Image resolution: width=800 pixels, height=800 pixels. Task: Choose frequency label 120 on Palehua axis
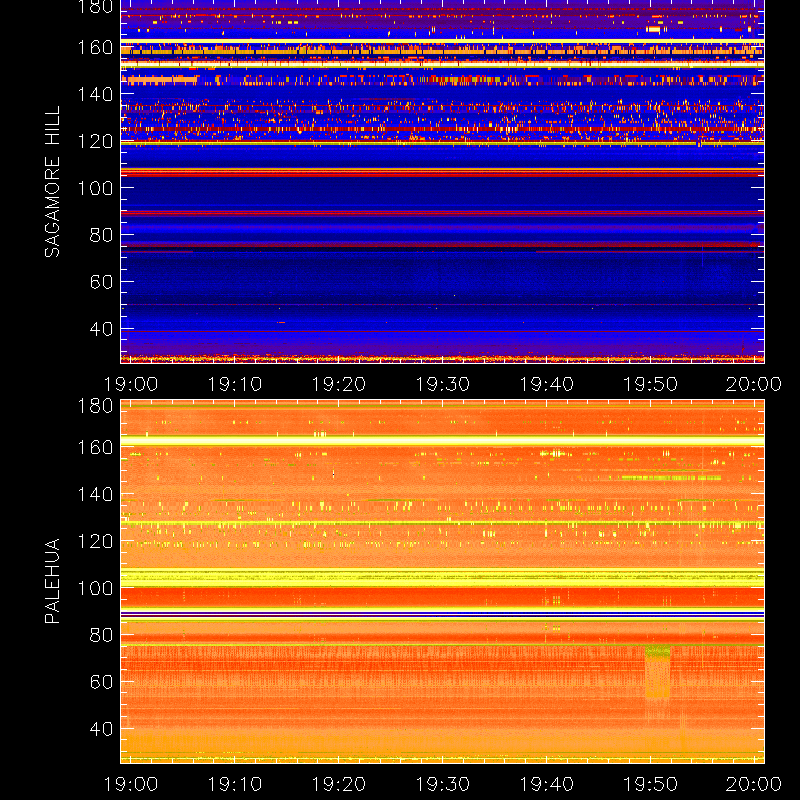pyautogui.click(x=95, y=541)
